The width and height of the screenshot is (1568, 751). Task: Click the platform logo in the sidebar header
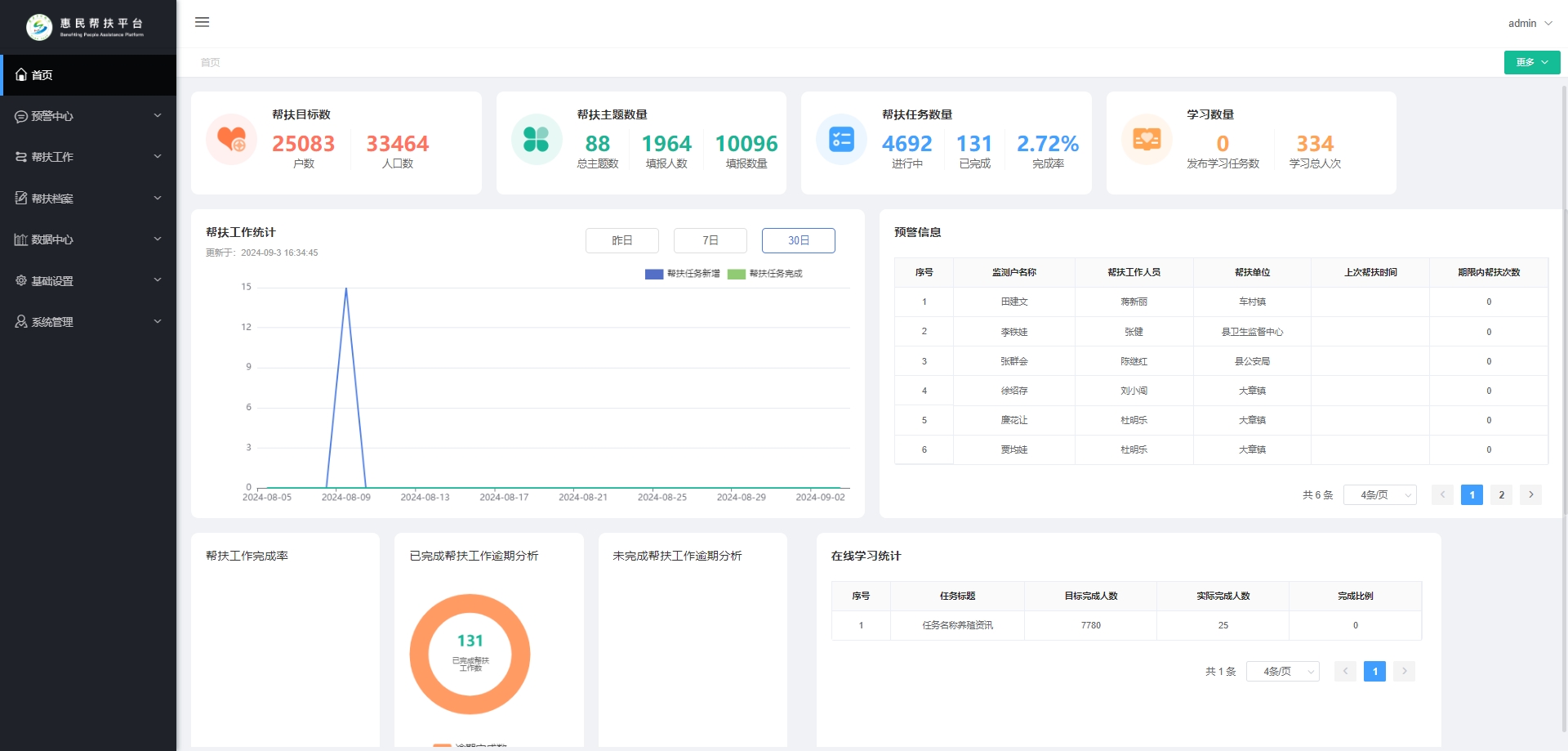pos(85,27)
